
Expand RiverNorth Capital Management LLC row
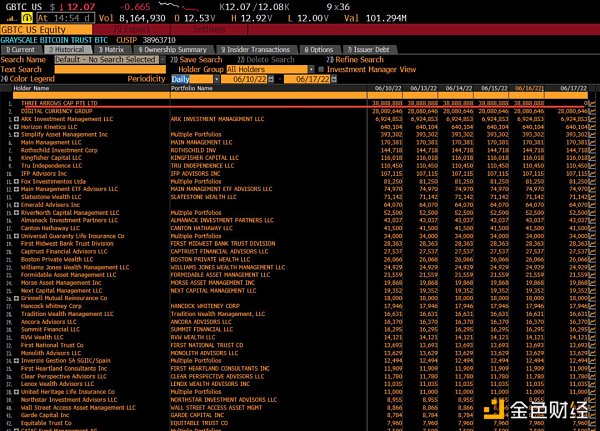point(16,212)
